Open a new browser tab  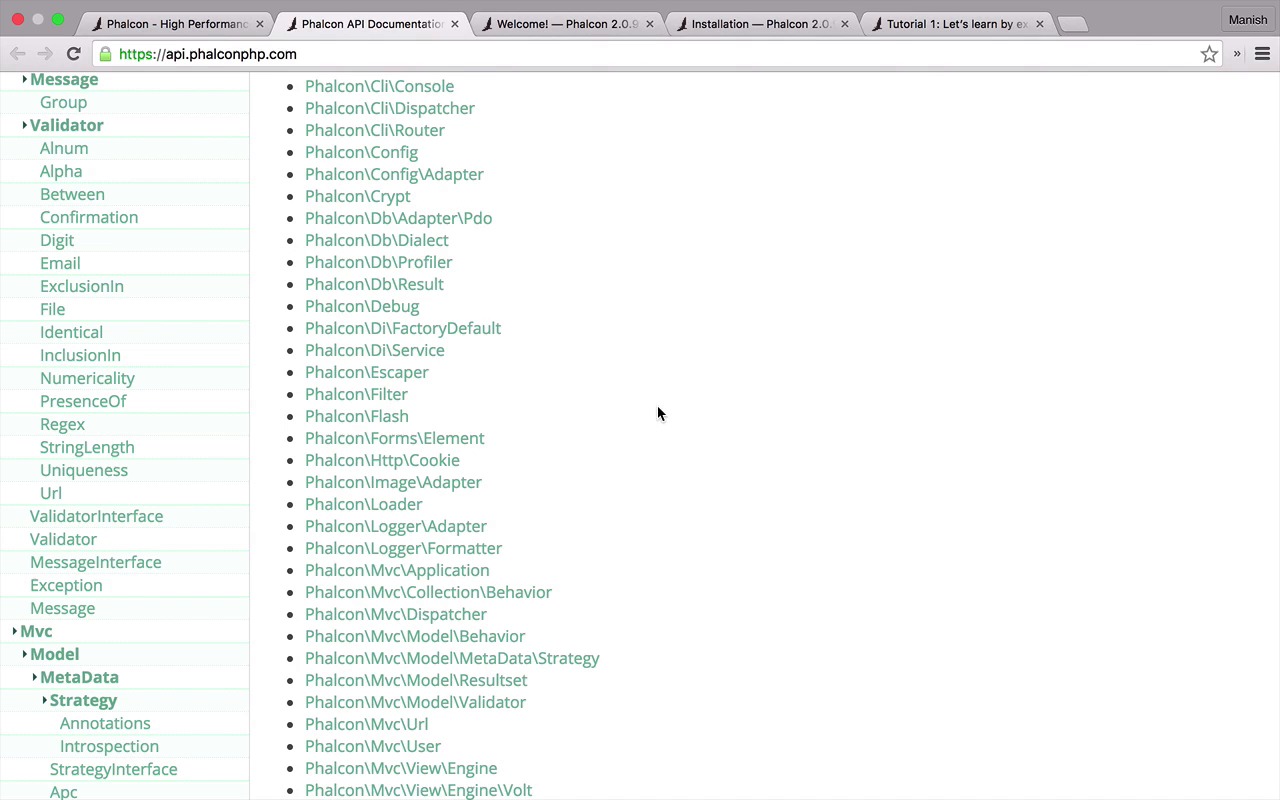click(x=1072, y=24)
